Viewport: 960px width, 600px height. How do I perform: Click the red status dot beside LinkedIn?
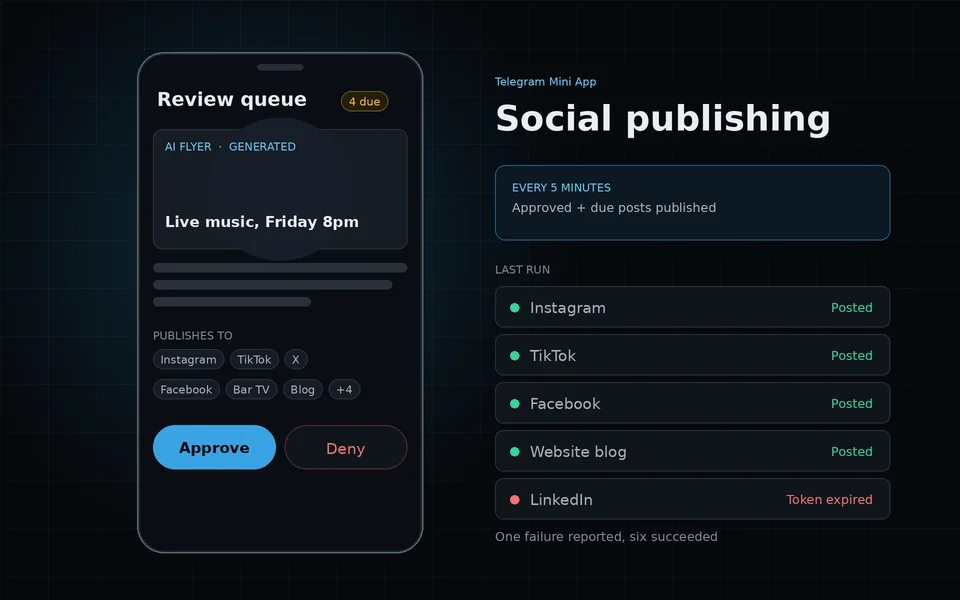point(515,500)
